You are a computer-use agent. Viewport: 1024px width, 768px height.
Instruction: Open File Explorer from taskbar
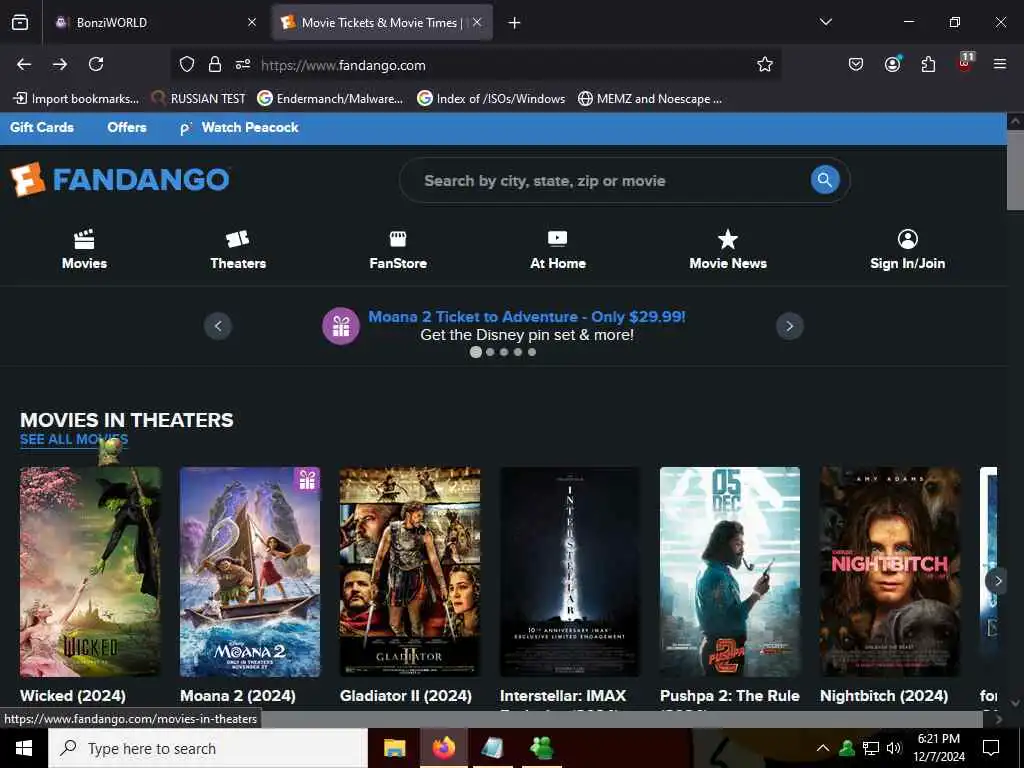pos(394,748)
